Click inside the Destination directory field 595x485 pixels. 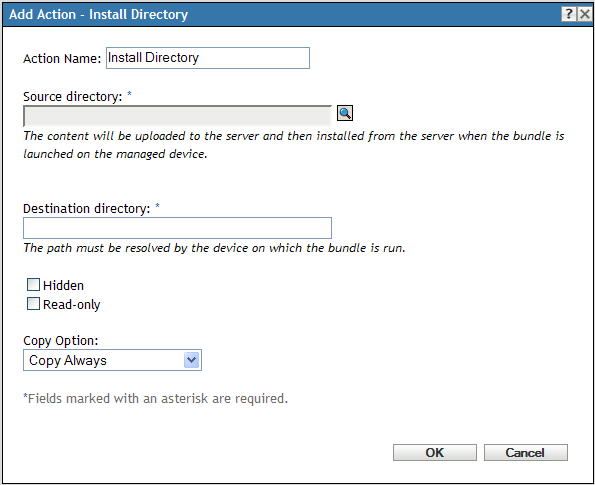(177, 228)
